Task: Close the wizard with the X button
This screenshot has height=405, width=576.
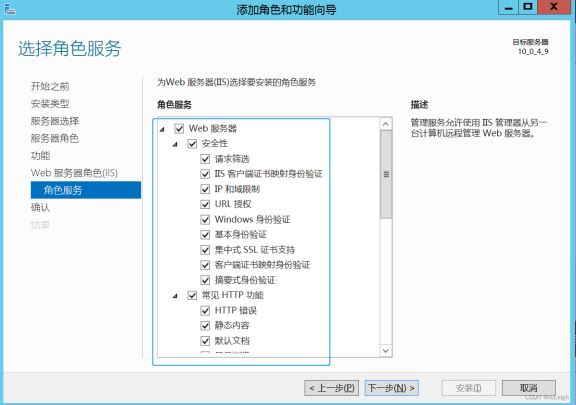Action: point(554,8)
